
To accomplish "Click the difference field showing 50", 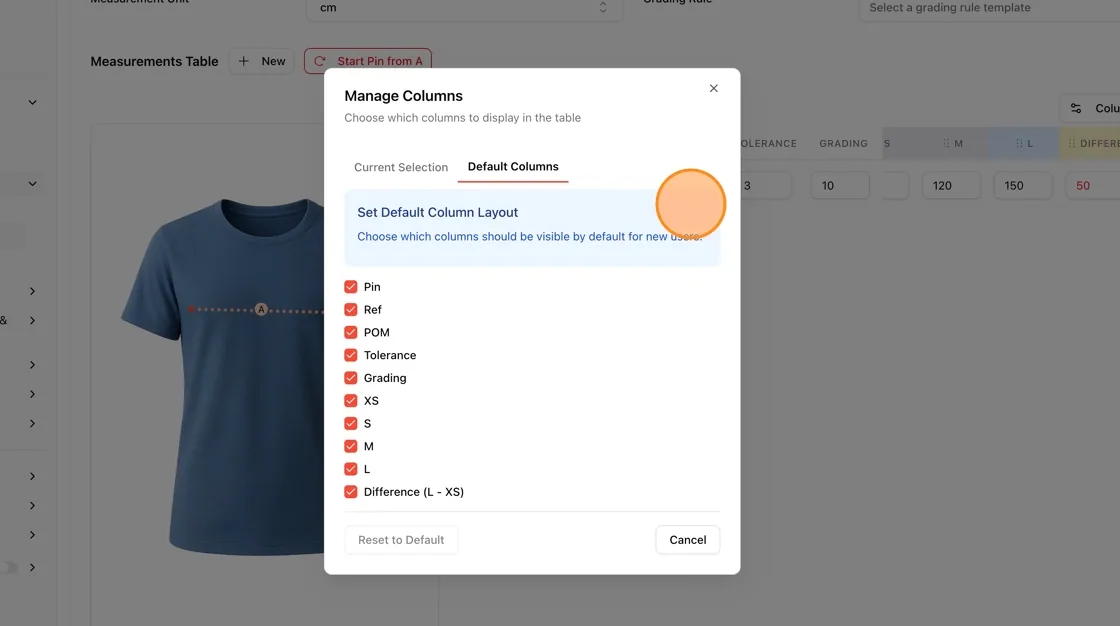I will (x=1093, y=186).
